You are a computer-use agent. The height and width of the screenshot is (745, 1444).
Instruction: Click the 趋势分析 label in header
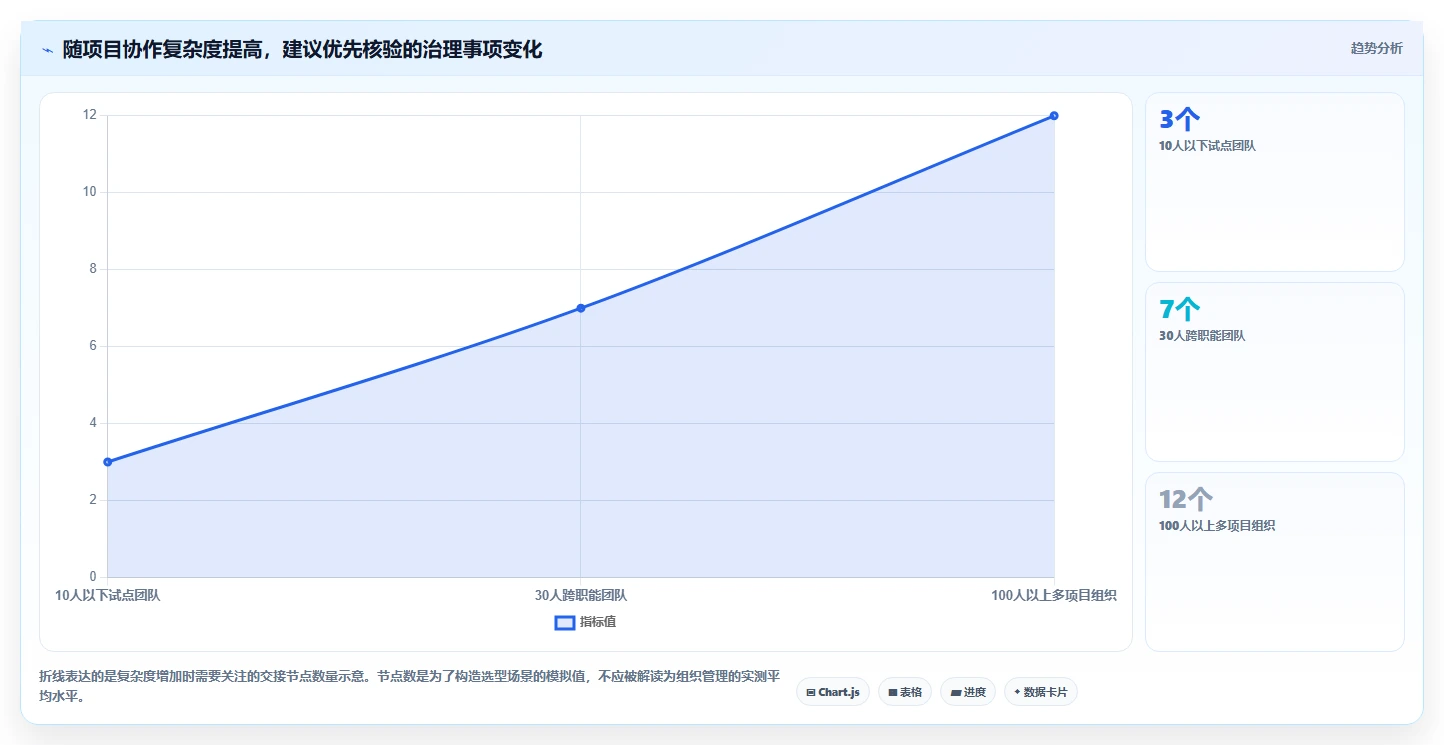[1376, 48]
